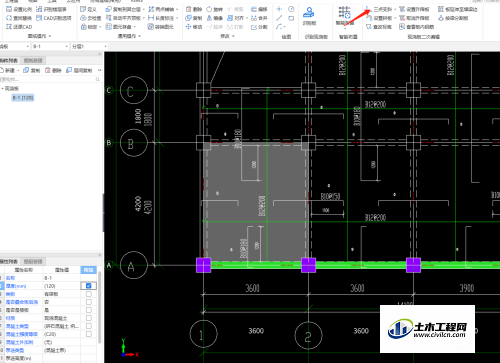The image size is (500, 363).
Task: Run Cloud Check (云检查) tool
Action: (x=91, y=18)
